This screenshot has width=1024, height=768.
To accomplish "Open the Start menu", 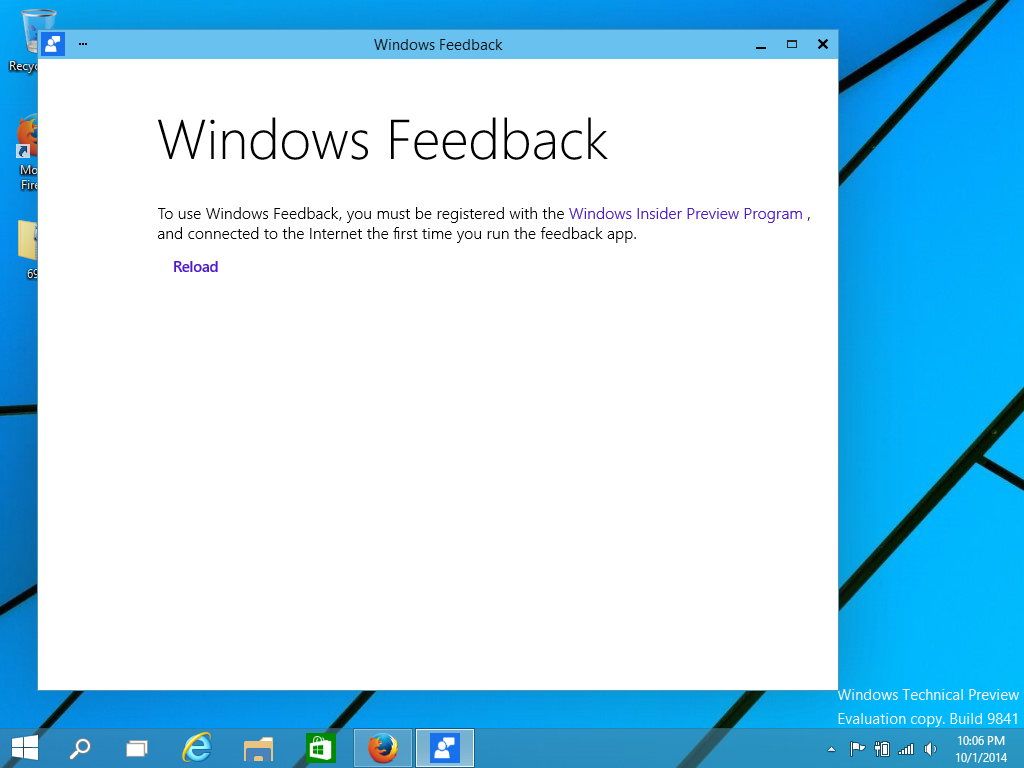I will tap(25, 748).
